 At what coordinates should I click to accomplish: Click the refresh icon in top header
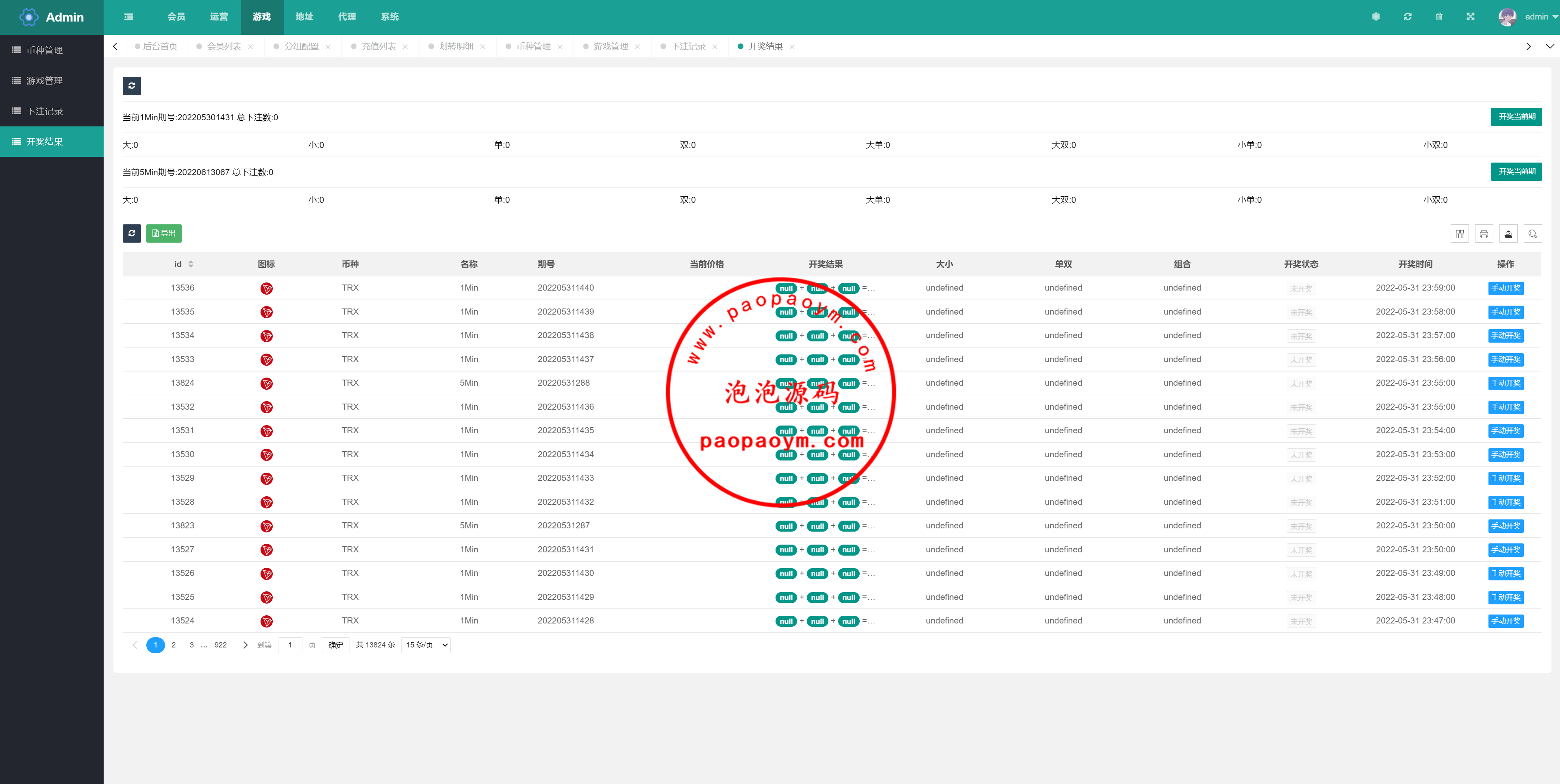coord(1408,17)
